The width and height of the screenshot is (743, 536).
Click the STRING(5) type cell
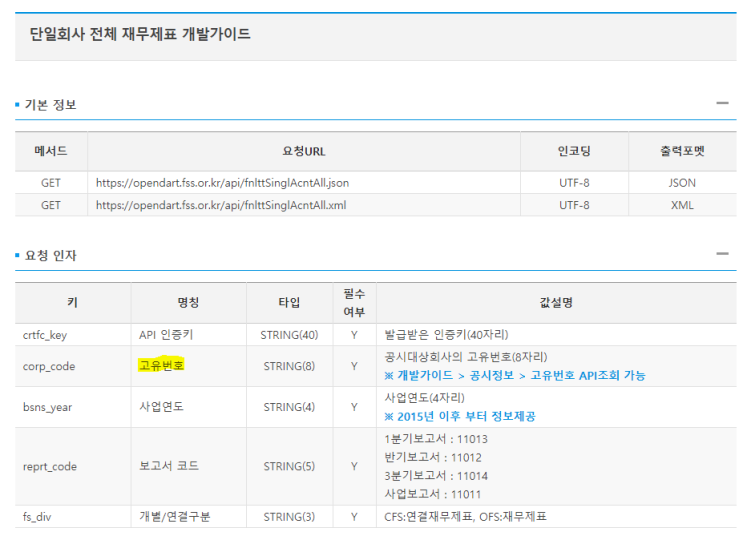point(289,466)
